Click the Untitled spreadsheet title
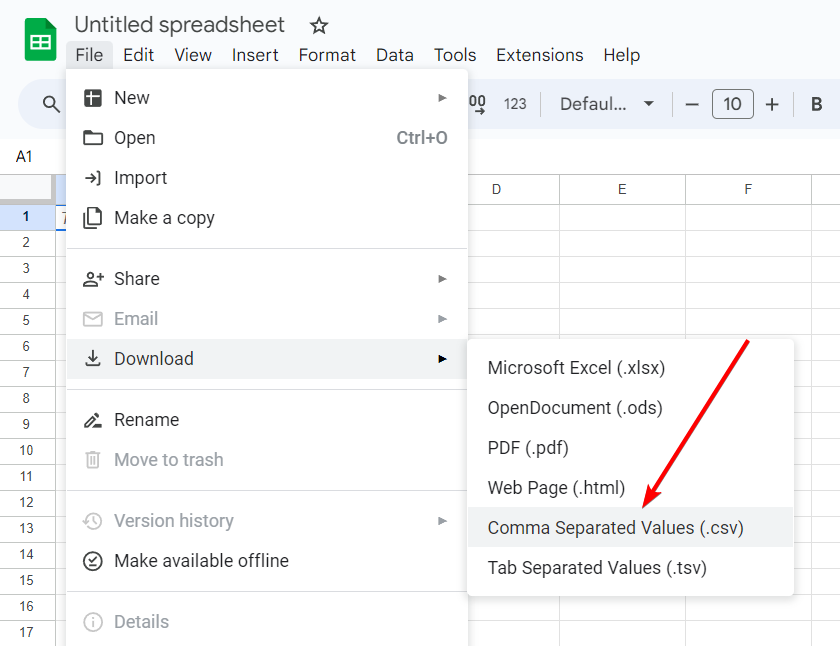The height and width of the screenshot is (646, 840). tap(179, 25)
